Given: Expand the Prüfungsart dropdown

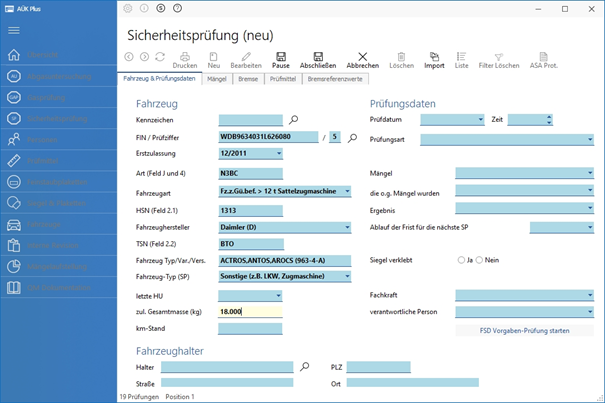Looking at the screenshot, I should (x=590, y=139).
